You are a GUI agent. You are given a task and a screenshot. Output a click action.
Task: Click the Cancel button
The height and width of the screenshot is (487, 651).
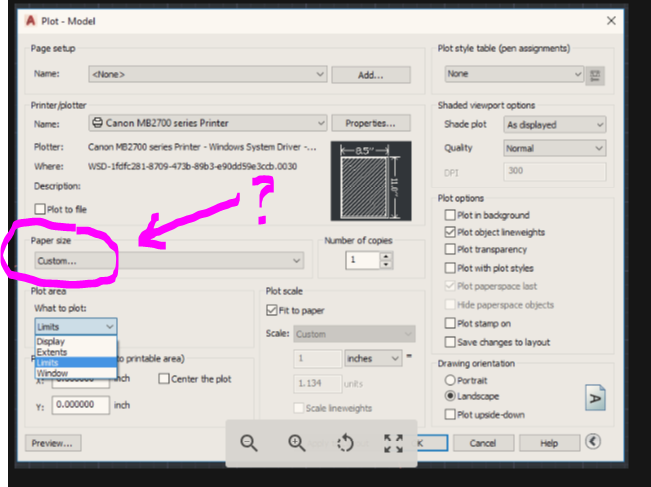(483, 443)
